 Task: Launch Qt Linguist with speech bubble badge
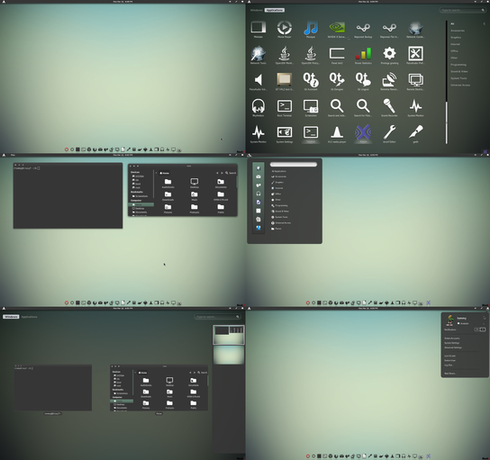click(x=363, y=80)
